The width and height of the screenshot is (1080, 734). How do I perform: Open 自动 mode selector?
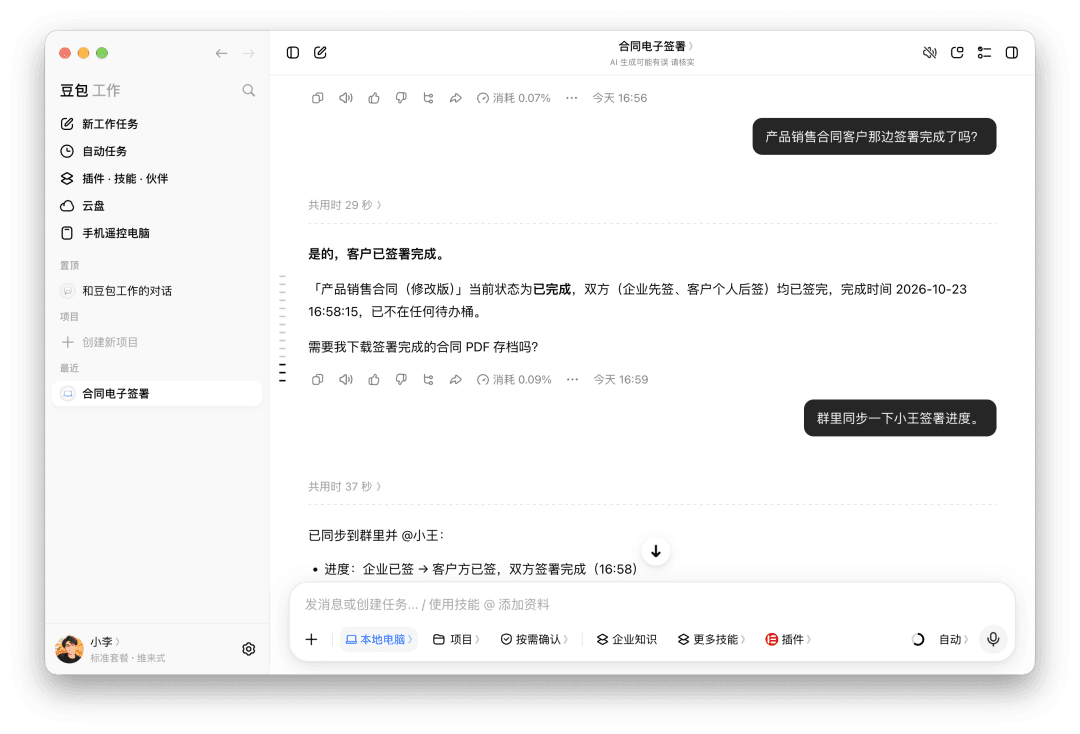coord(954,640)
